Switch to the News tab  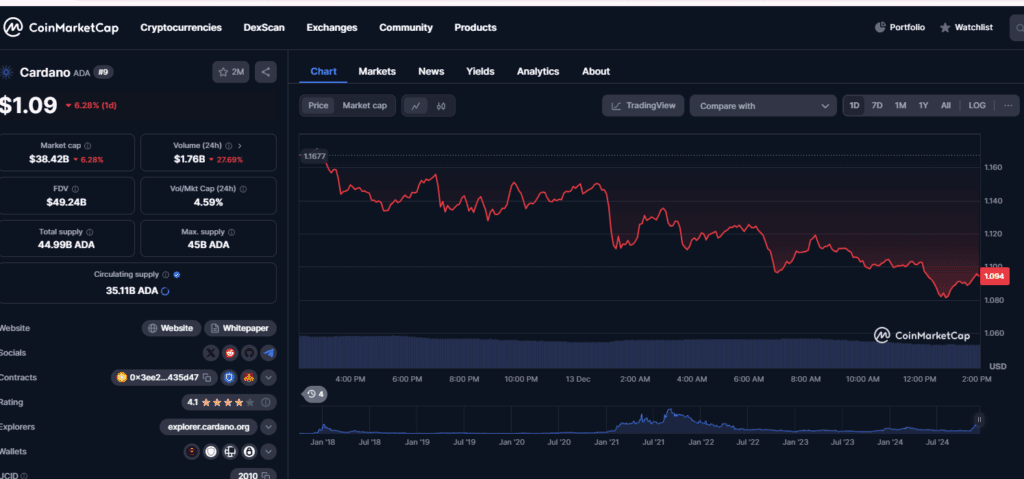pos(431,71)
